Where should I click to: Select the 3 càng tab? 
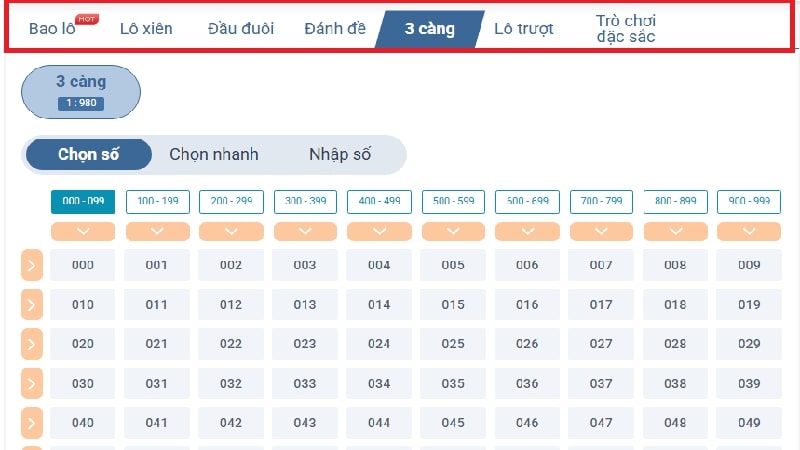430,29
